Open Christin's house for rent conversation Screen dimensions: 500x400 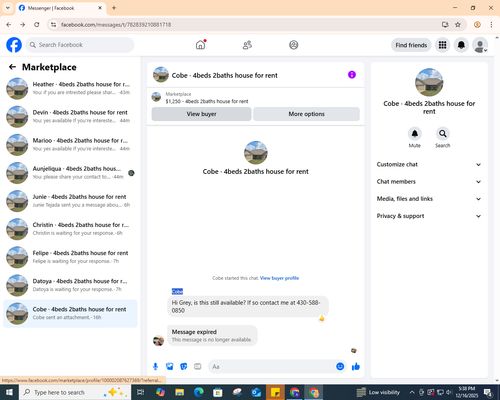[70, 229]
